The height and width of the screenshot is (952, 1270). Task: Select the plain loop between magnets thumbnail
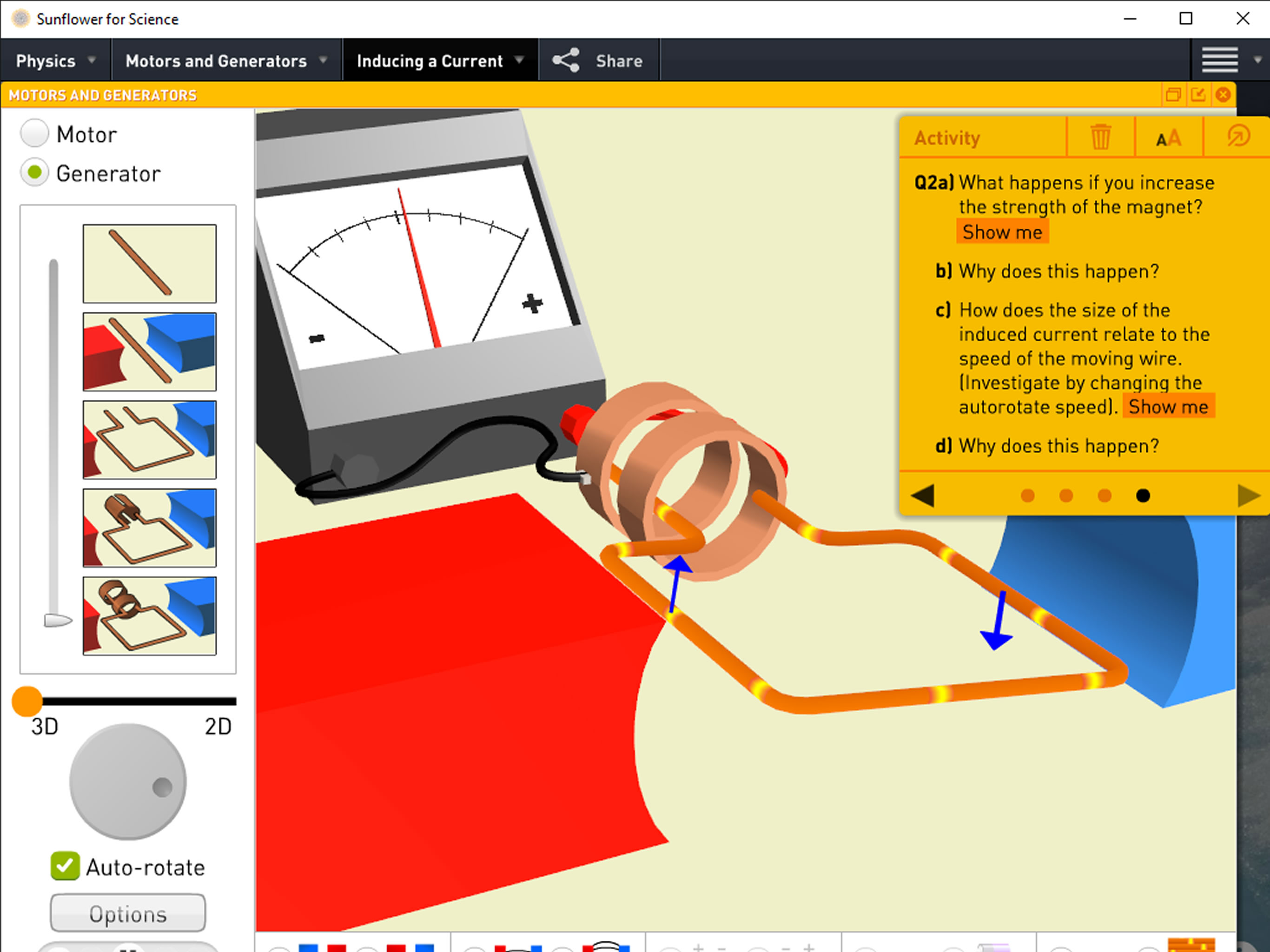pyautogui.click(x=149, y=440)
